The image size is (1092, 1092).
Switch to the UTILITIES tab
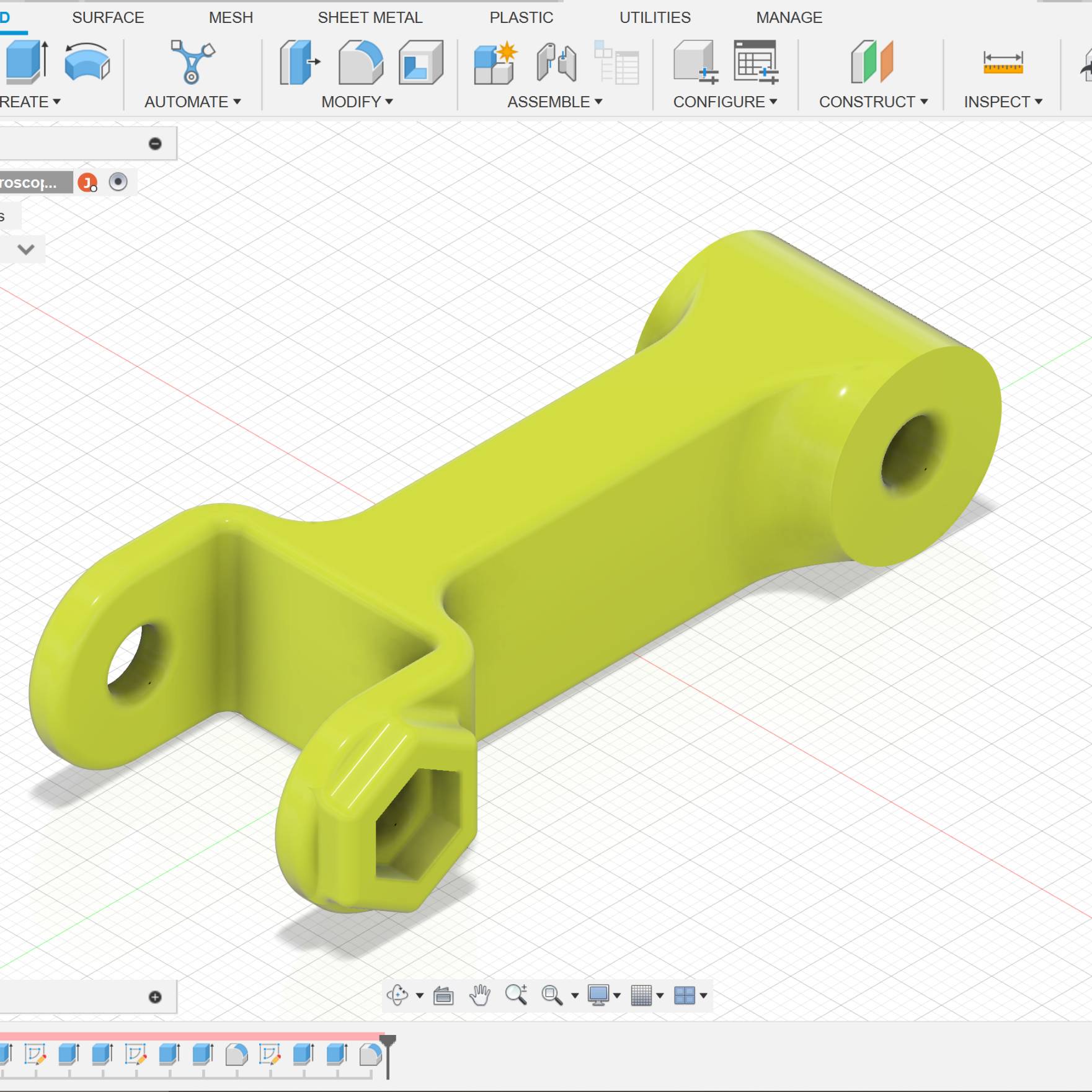click(x=655, y=17)
